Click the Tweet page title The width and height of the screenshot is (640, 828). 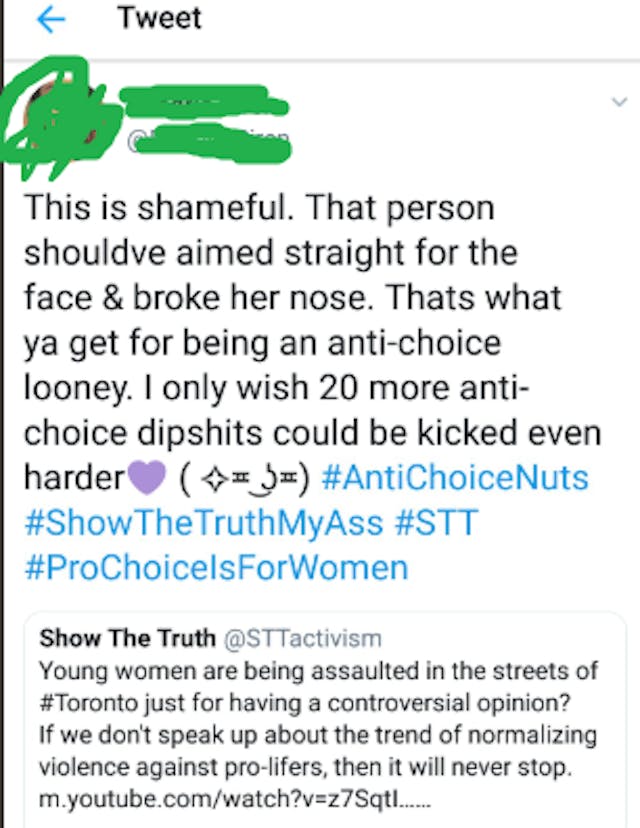(x=159, y=19)
